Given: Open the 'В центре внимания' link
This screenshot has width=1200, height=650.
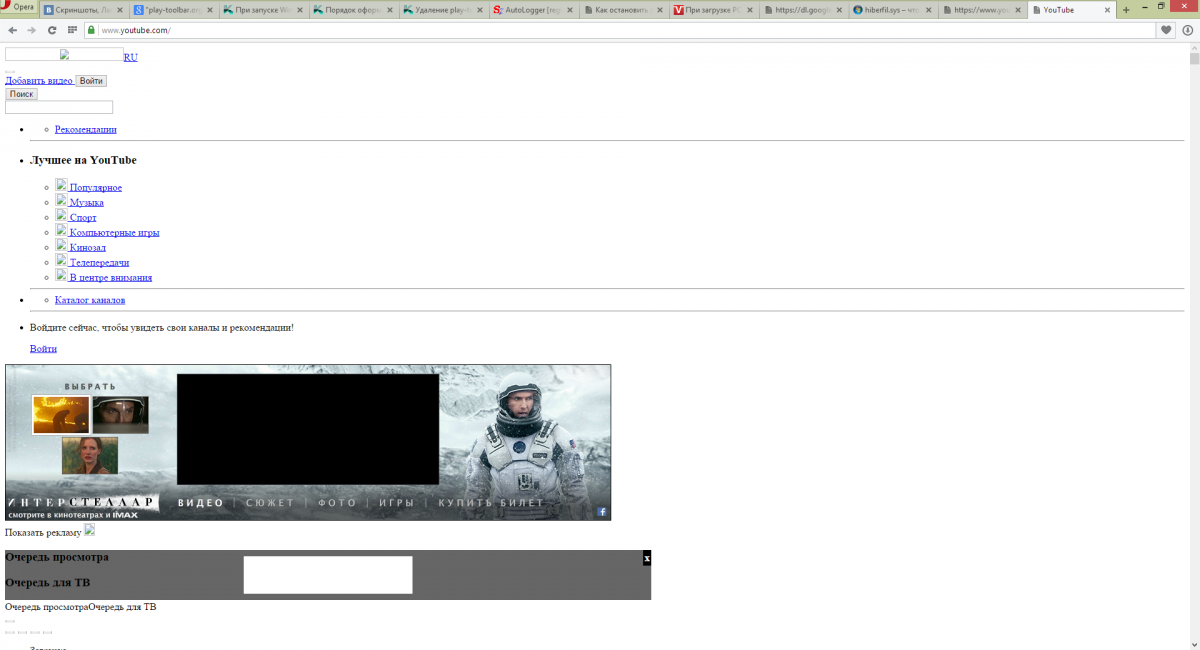Looking at the screenshot, I should (111, 277).
